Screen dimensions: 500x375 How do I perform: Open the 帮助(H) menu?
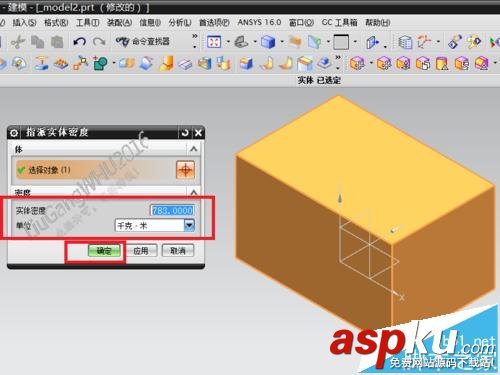[x=378, y=23]
